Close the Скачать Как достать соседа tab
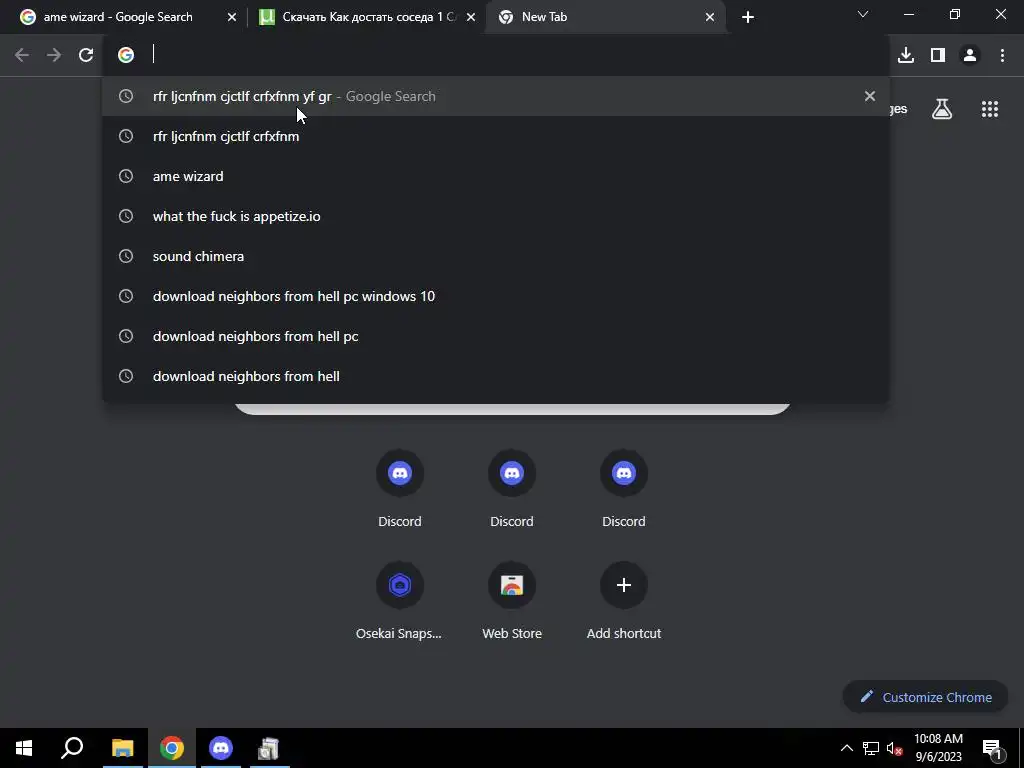Viewport: 1024px width, 768px height. (470, 18)
